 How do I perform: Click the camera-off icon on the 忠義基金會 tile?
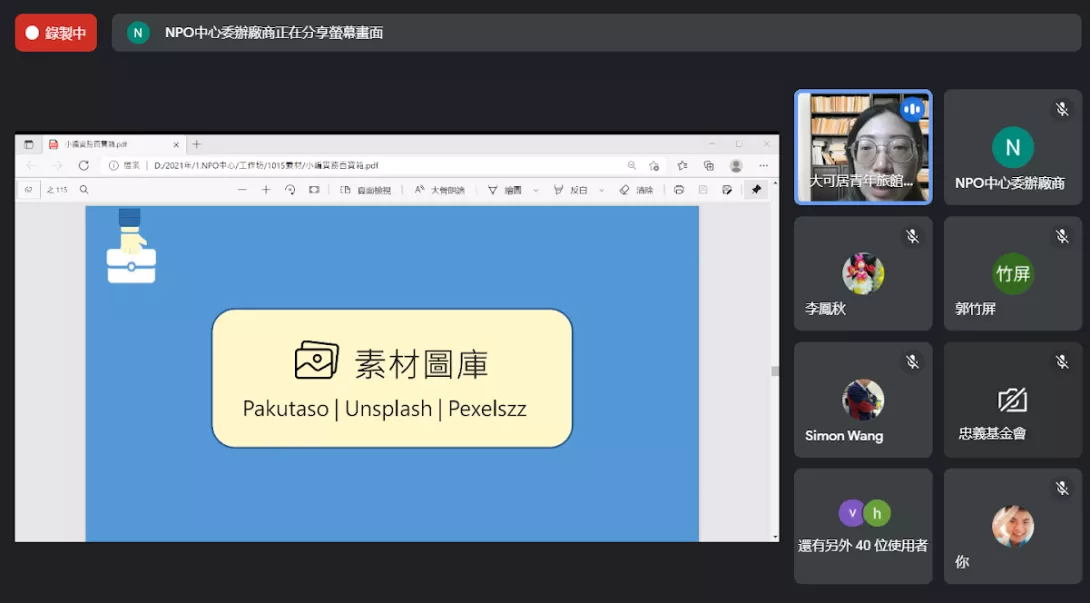[x=1013, y=400]
